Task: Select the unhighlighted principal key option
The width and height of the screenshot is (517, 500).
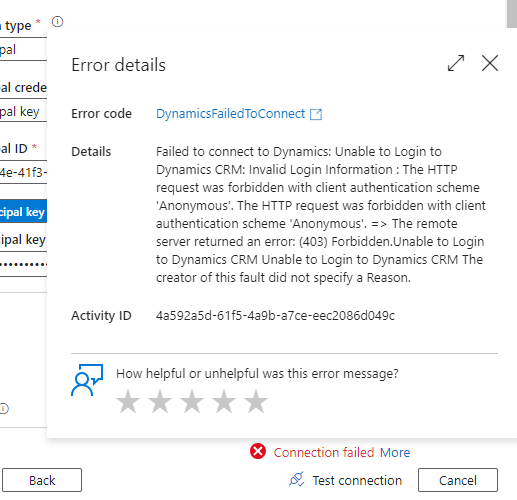Action: 23,240
